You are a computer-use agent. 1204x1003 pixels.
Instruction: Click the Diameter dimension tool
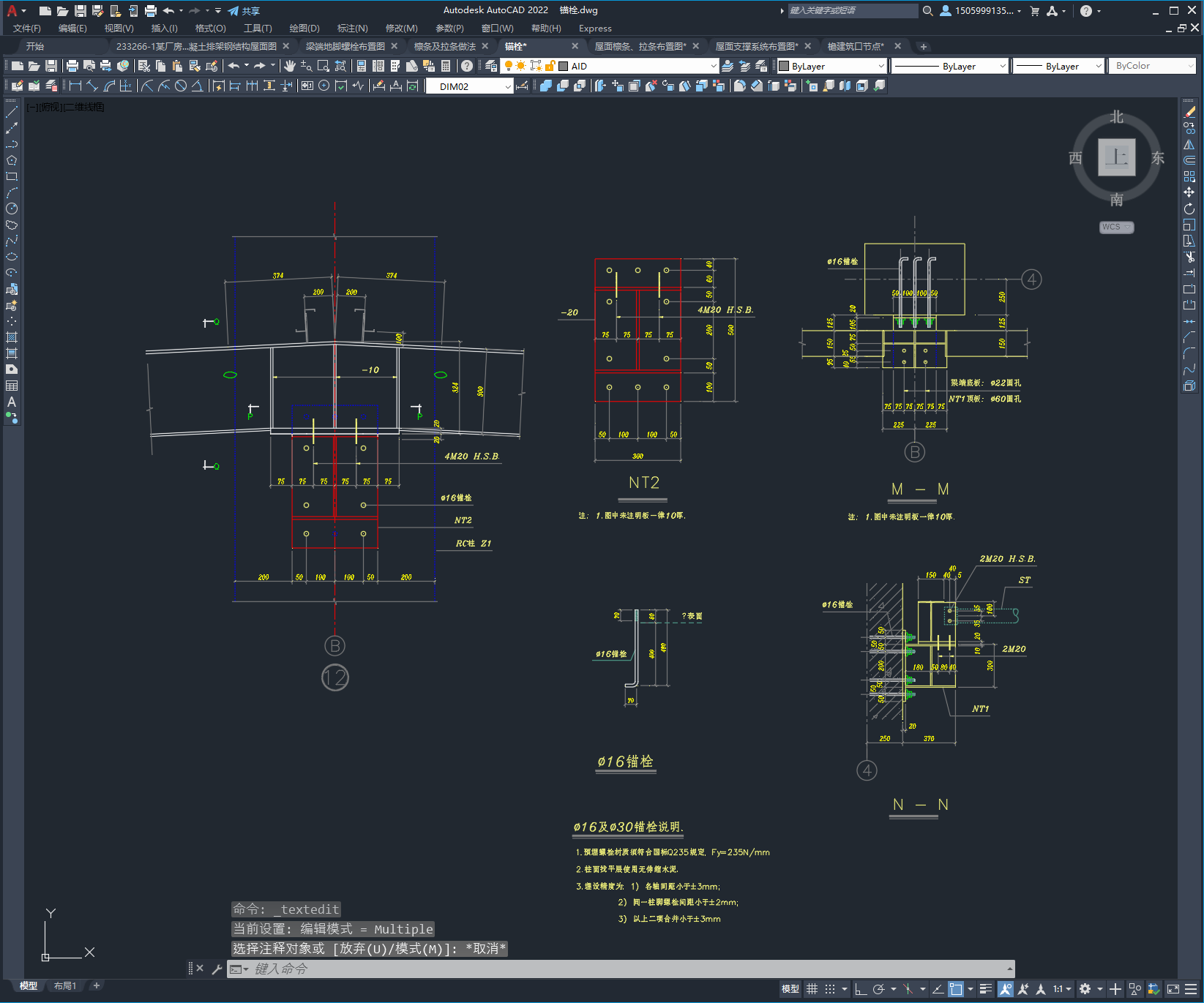181,86
